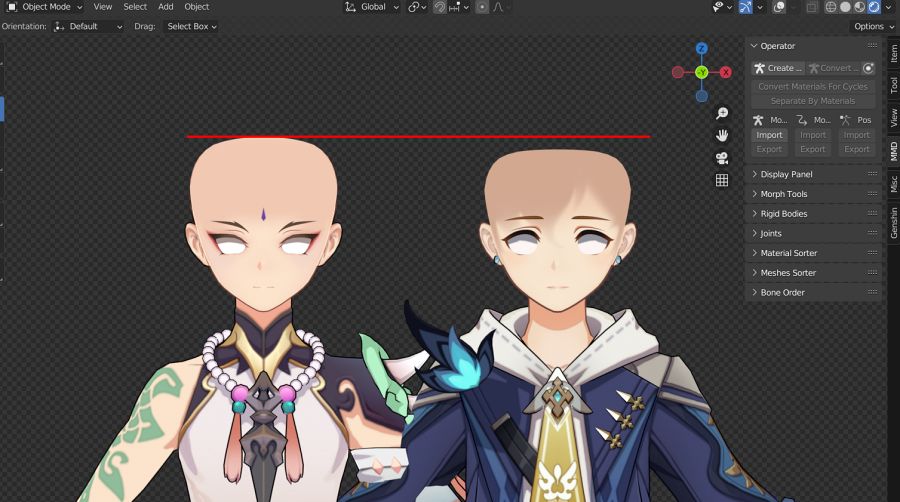The image size is (900, 502).
Task: Open the Add menu
Action: [x=166, y=7]
